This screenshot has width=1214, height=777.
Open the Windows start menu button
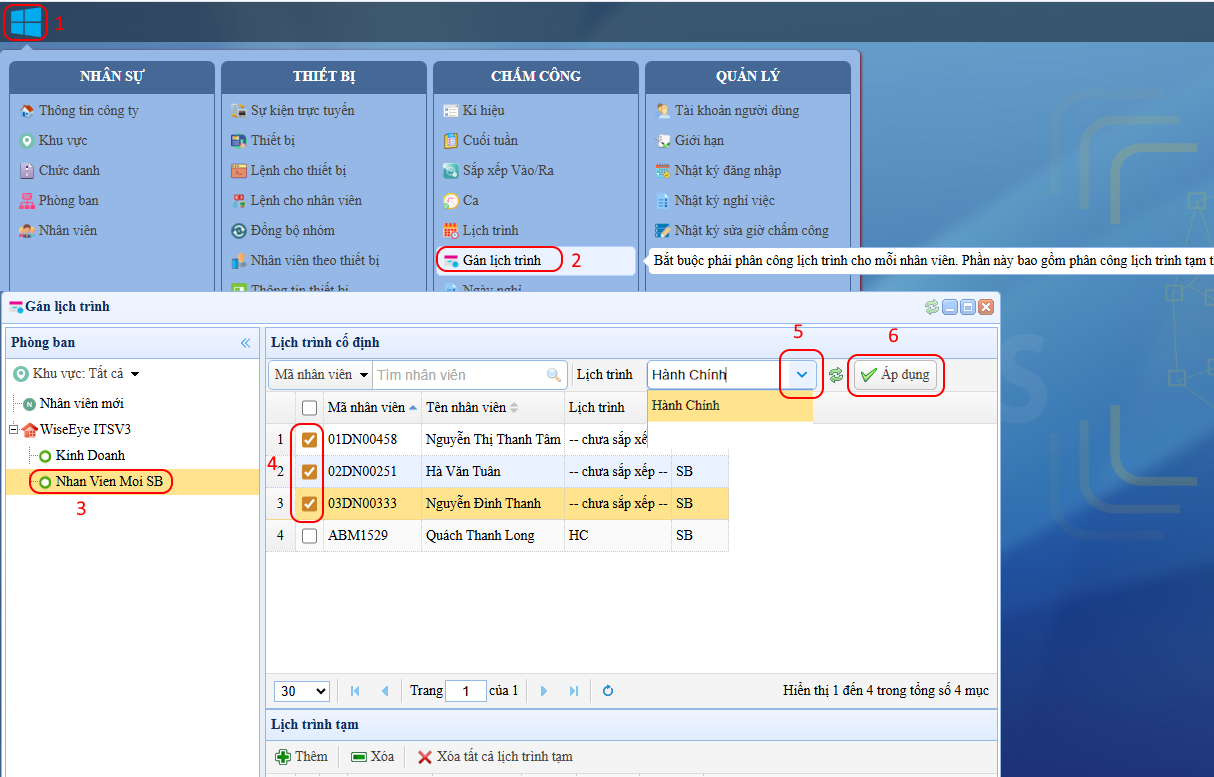(26, 22)
